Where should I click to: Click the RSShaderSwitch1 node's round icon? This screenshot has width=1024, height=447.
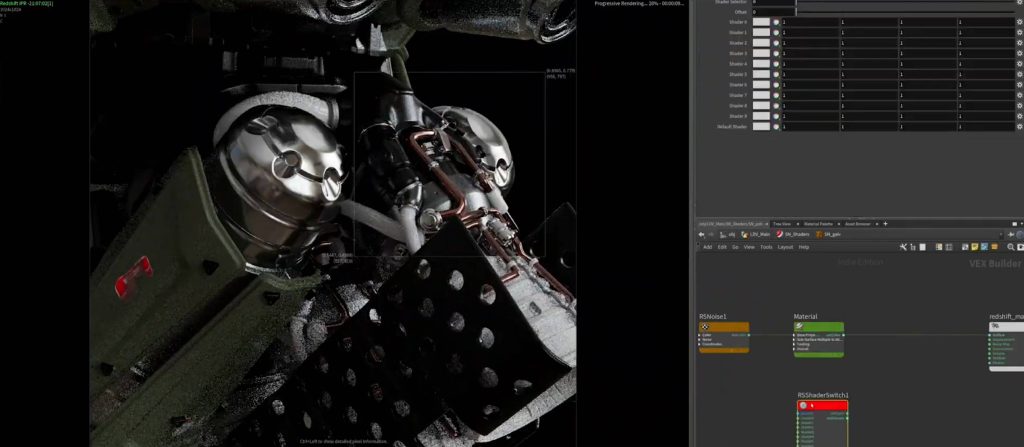coord(803,406)
